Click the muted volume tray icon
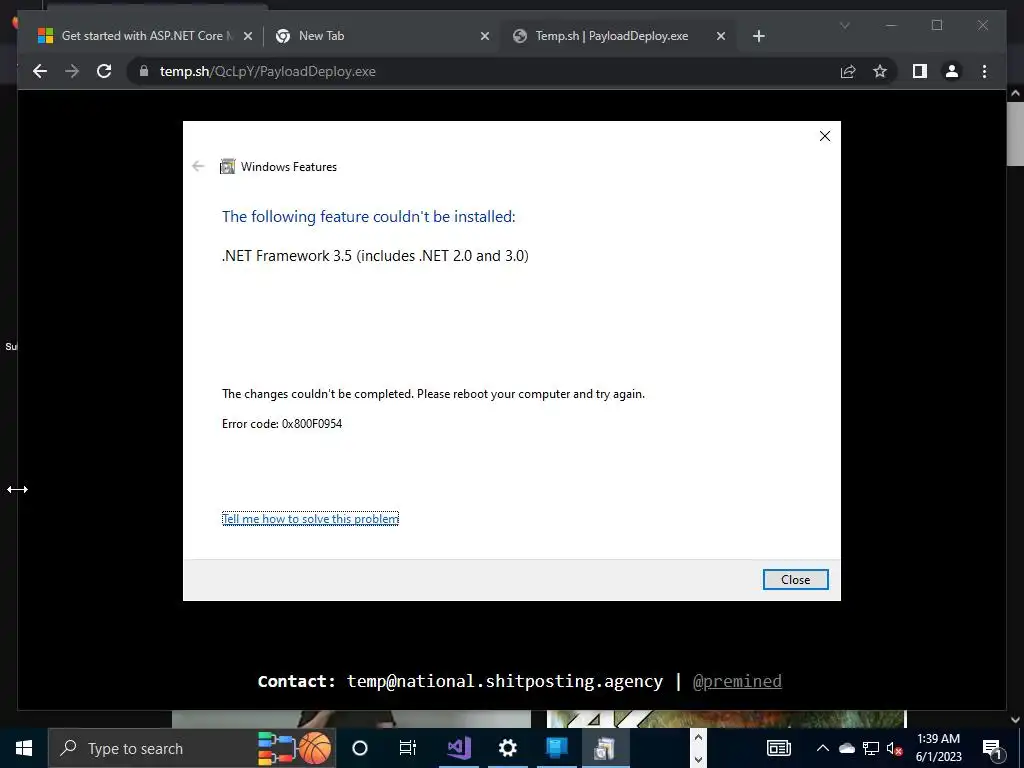1024x768 pixels. tap(894, 748)
